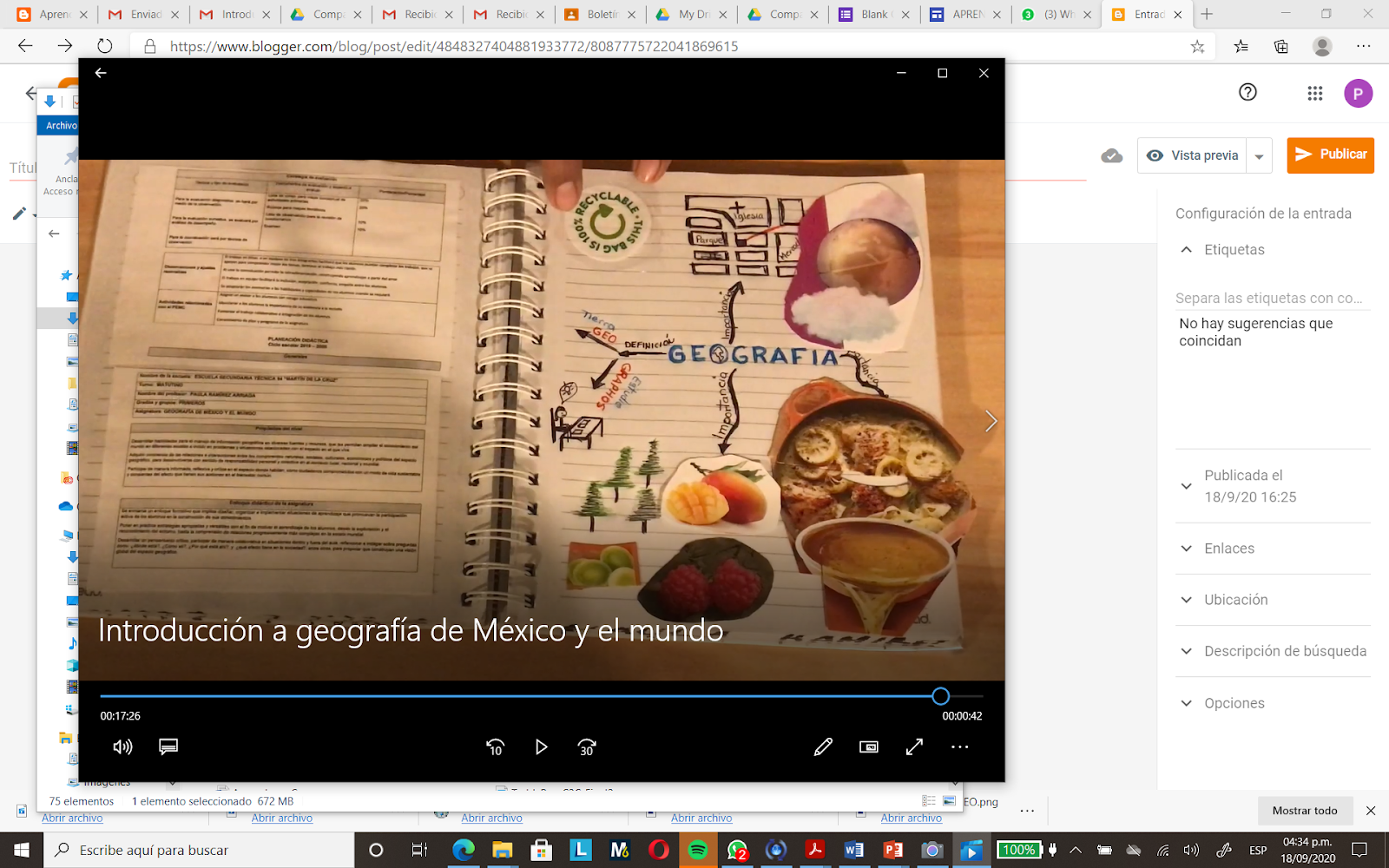
Task: Click the video progress slider handle
Action: coord(940,696)
